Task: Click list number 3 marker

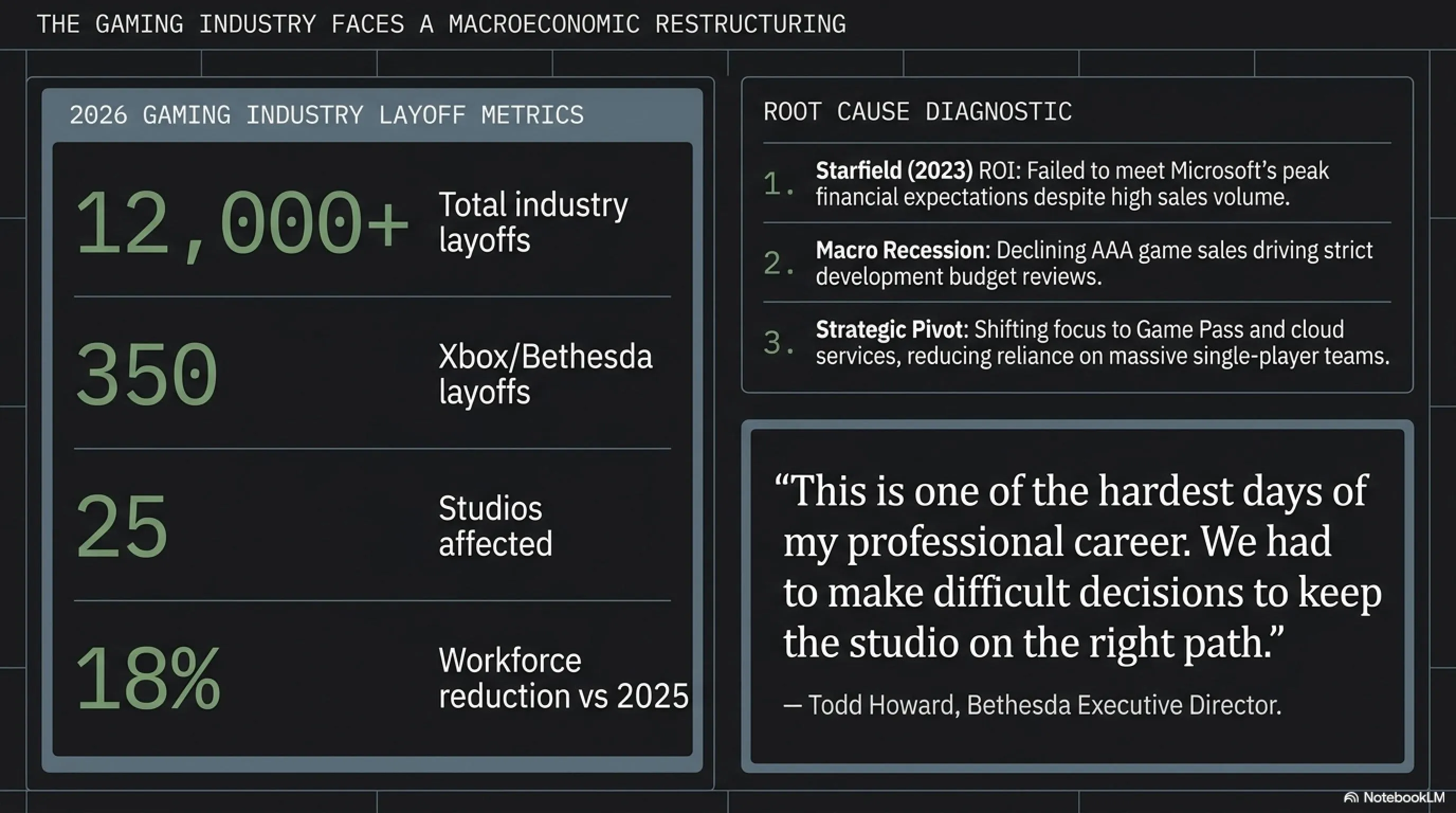Action: [x=778, y=342]
